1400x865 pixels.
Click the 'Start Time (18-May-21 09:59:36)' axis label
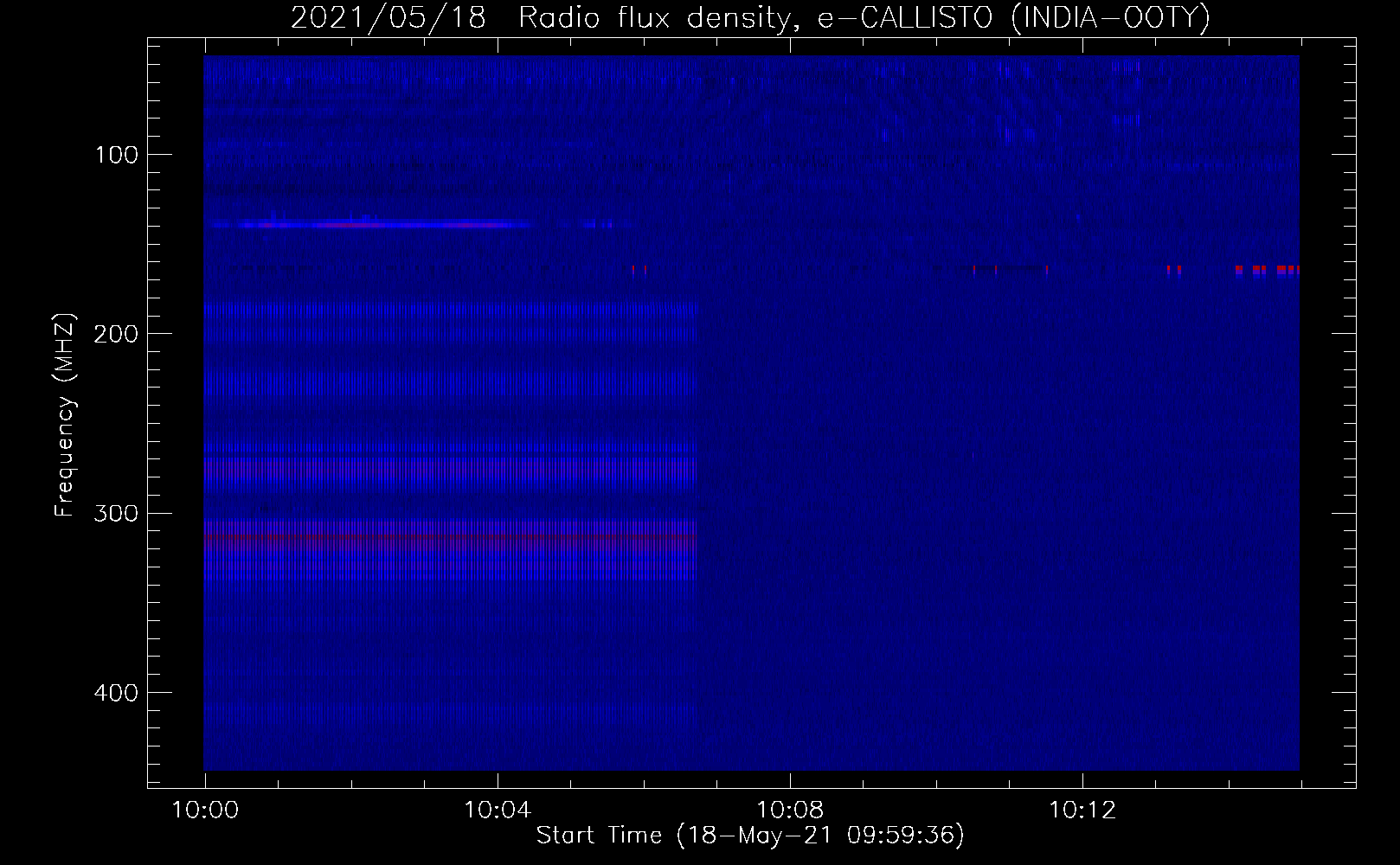pos(750,836)
